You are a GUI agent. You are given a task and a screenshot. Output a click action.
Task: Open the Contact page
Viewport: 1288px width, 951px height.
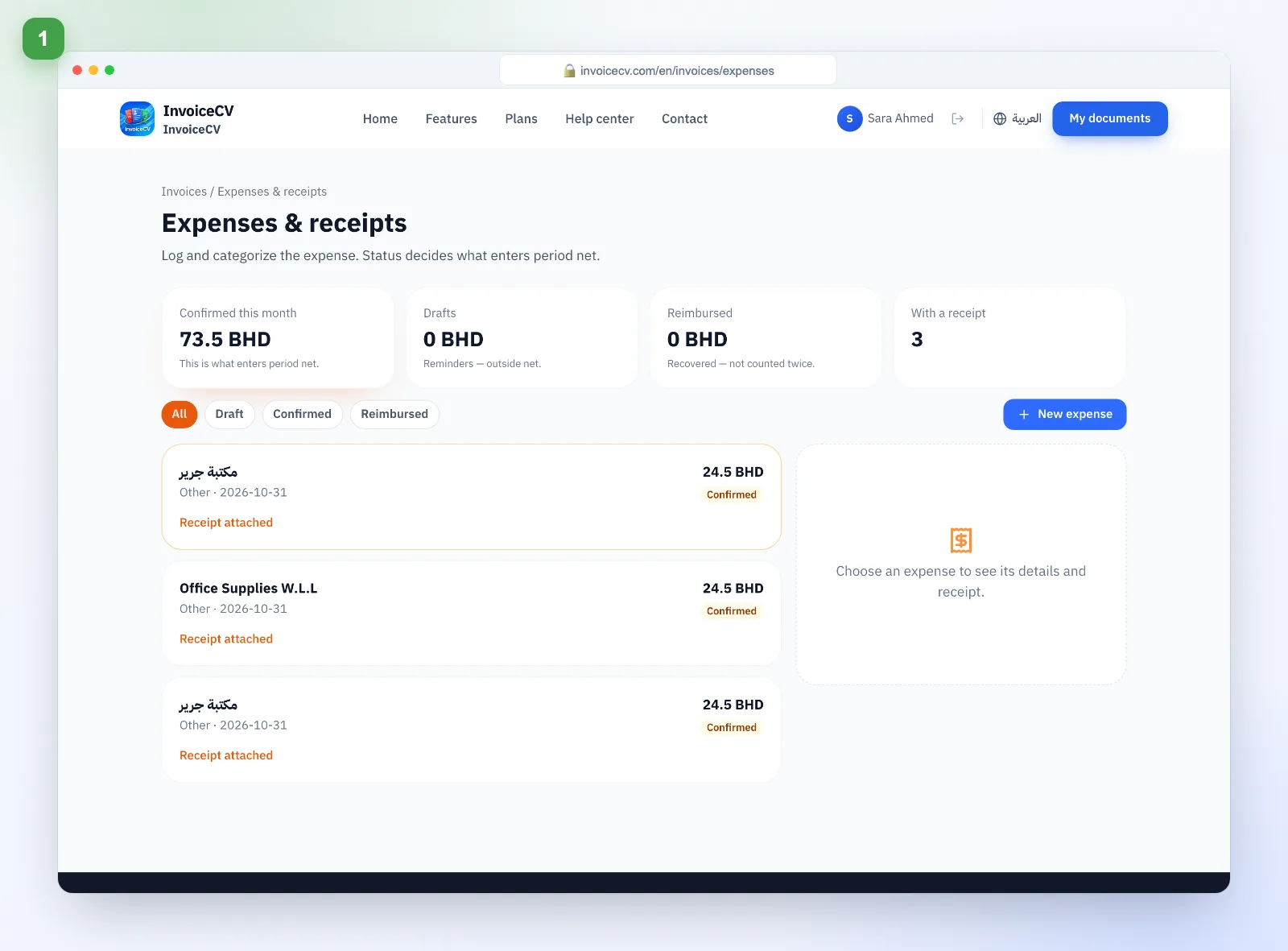coord(684,118)
